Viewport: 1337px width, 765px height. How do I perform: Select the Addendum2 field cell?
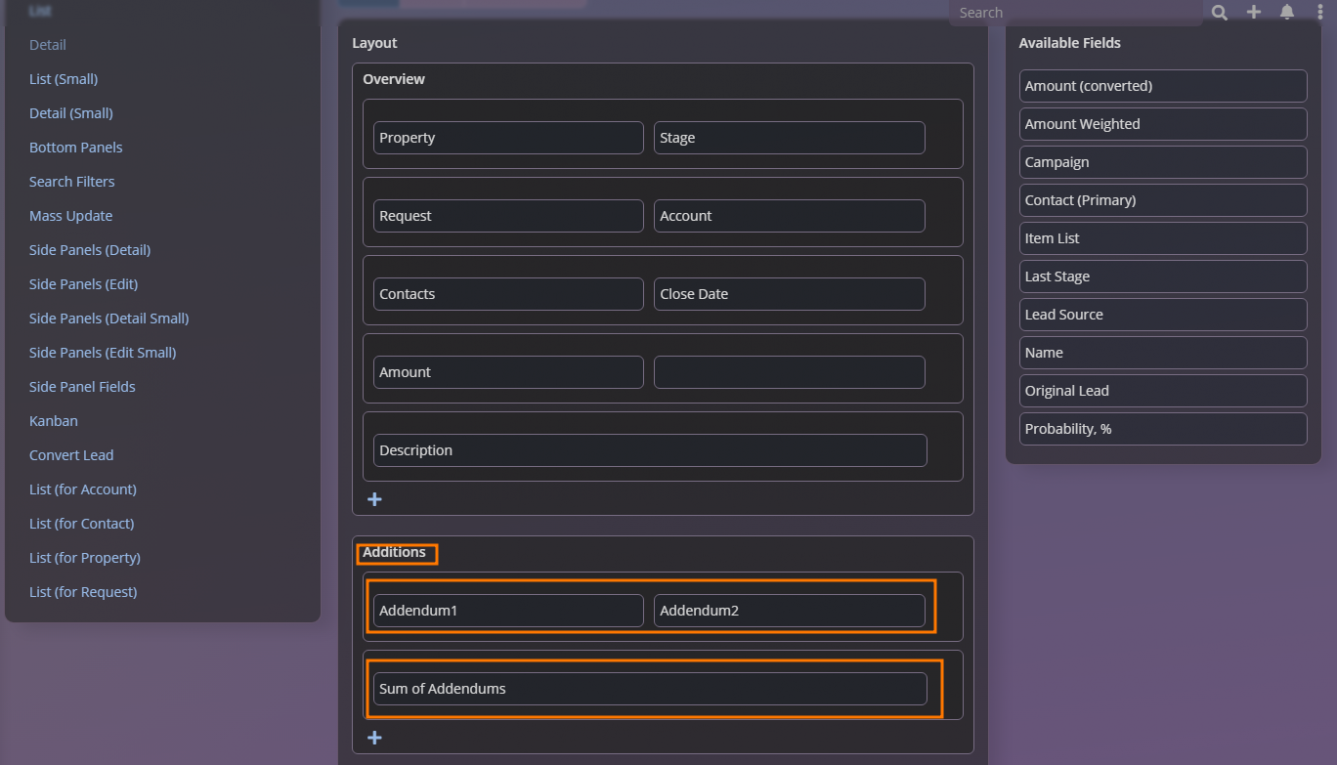(789, 611)
